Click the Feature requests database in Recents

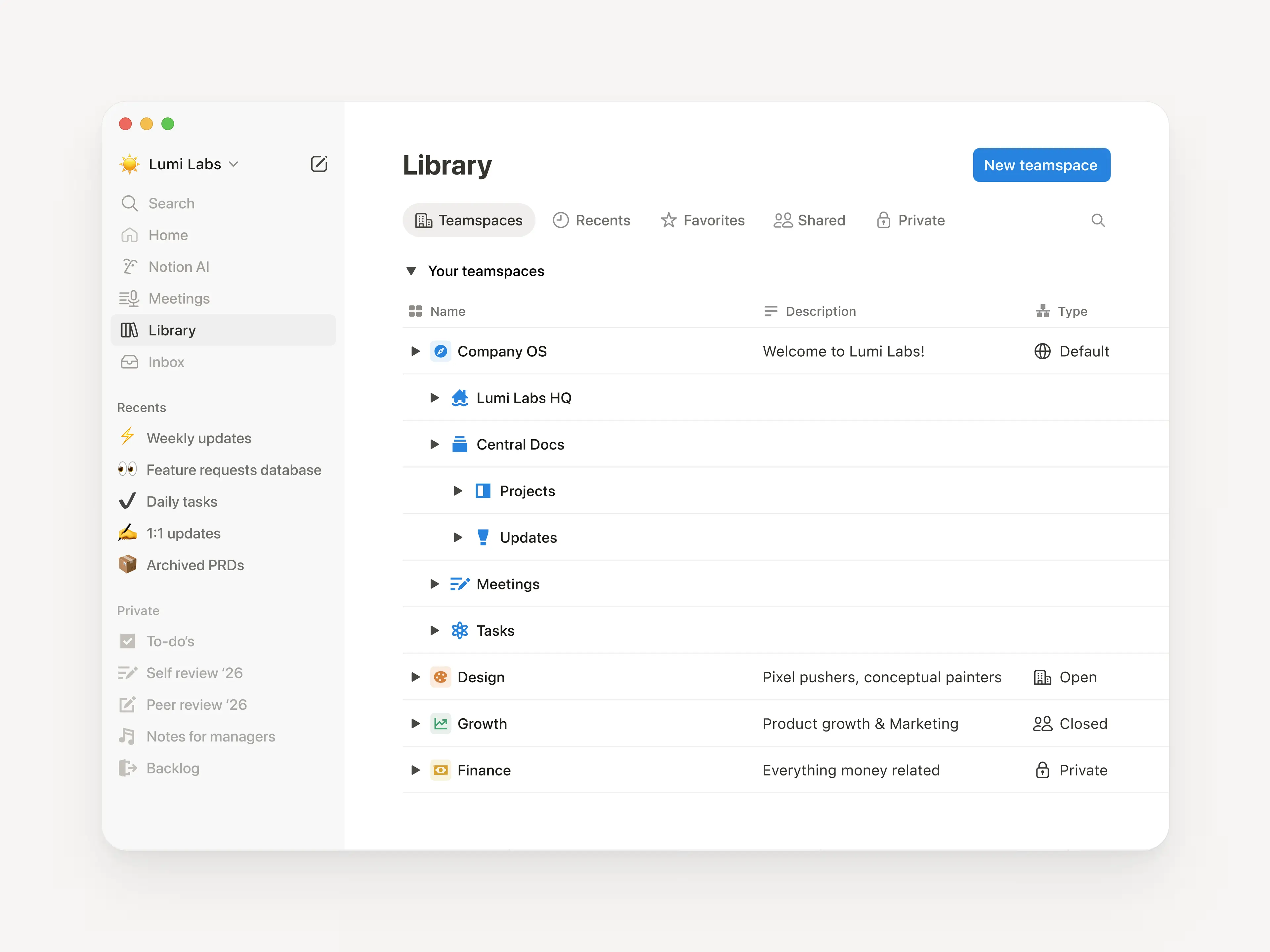234,469
